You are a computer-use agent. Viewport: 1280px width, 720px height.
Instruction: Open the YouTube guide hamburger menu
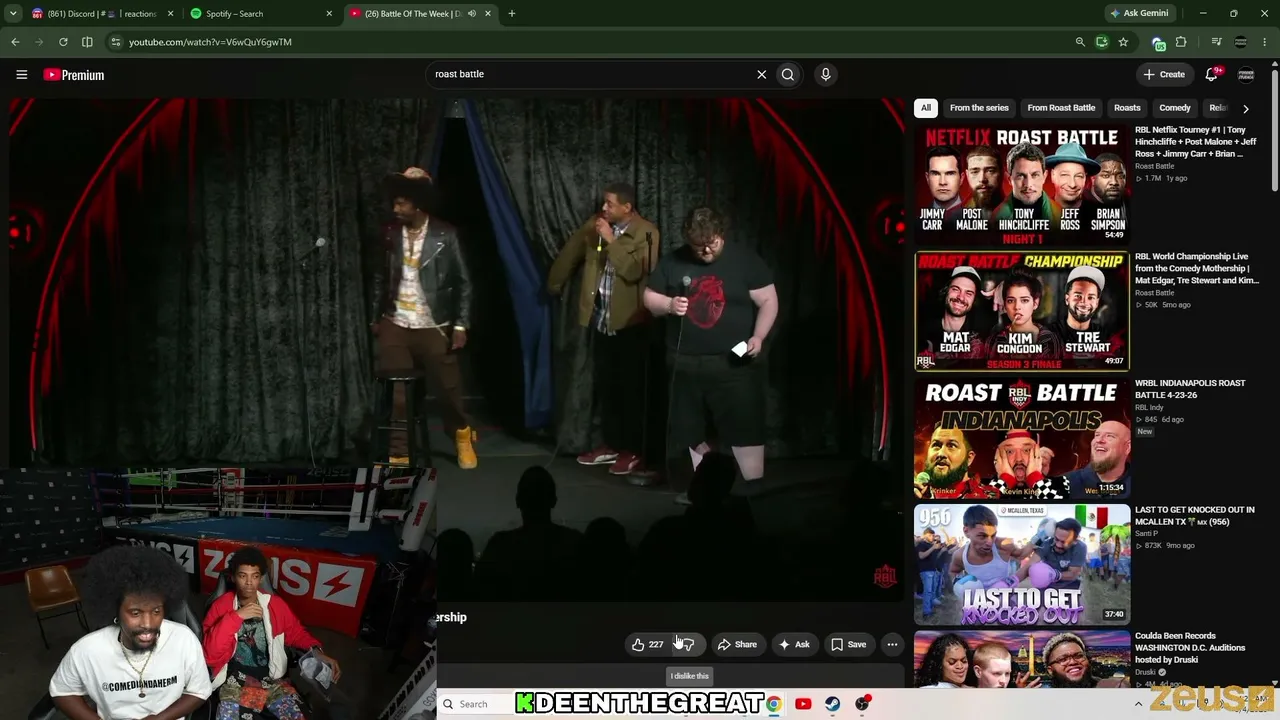21,74
